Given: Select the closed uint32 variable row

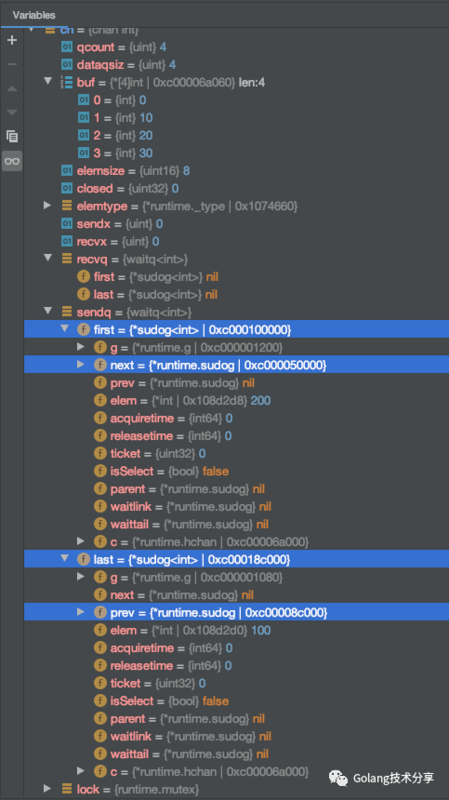Looking at the screenshot, I should [x=236, y=189].
